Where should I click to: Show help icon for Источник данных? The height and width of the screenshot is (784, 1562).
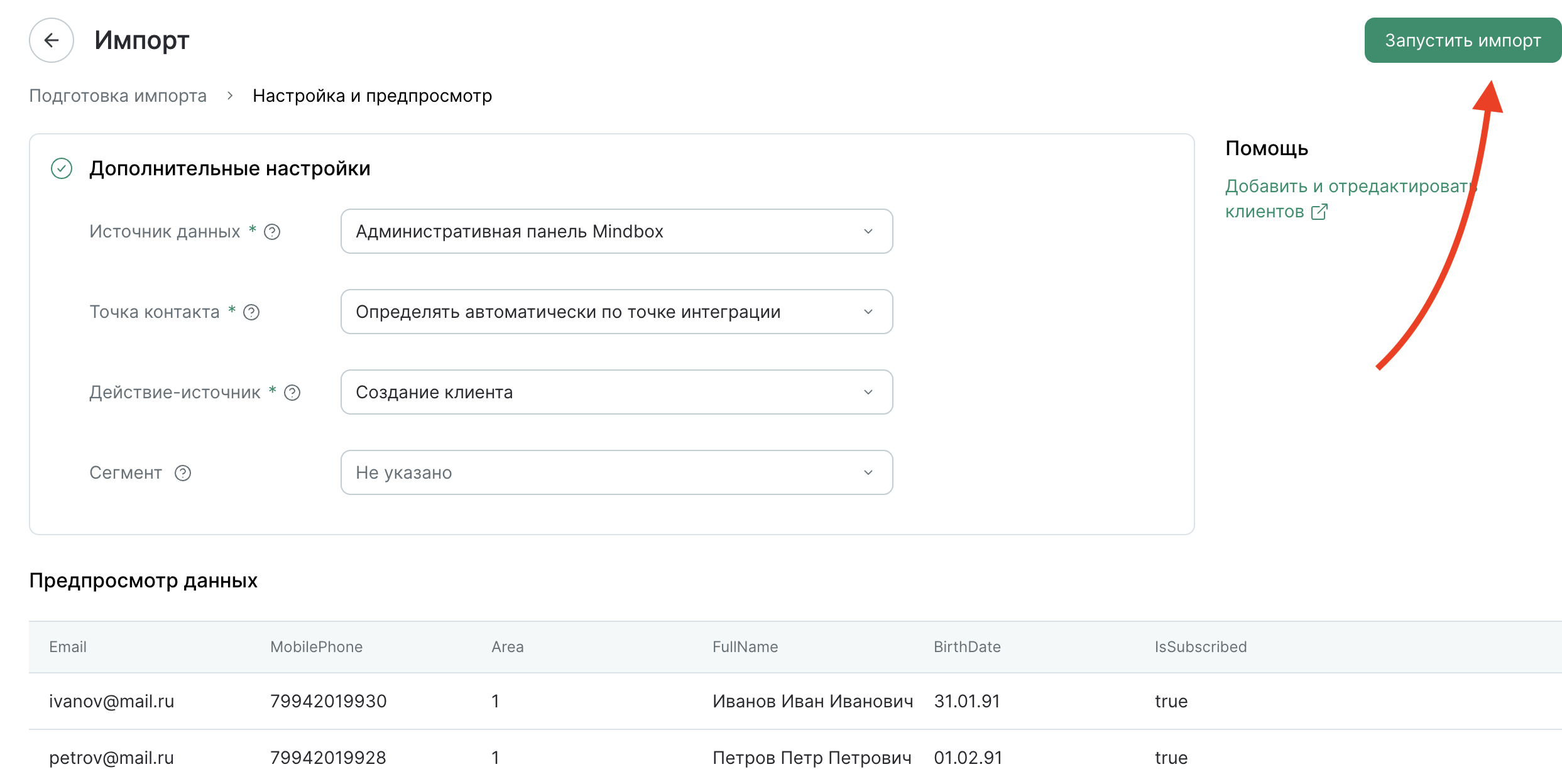click(x=272, y=232)
